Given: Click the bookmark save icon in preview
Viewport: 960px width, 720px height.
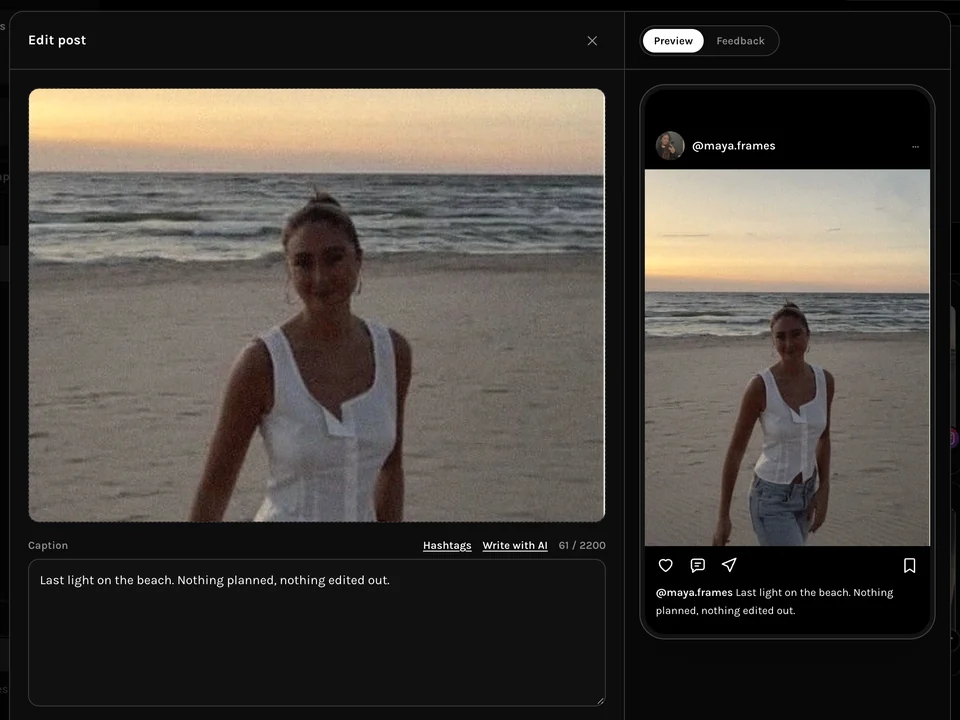Looking at the screenshot, I should pos(910,565).
